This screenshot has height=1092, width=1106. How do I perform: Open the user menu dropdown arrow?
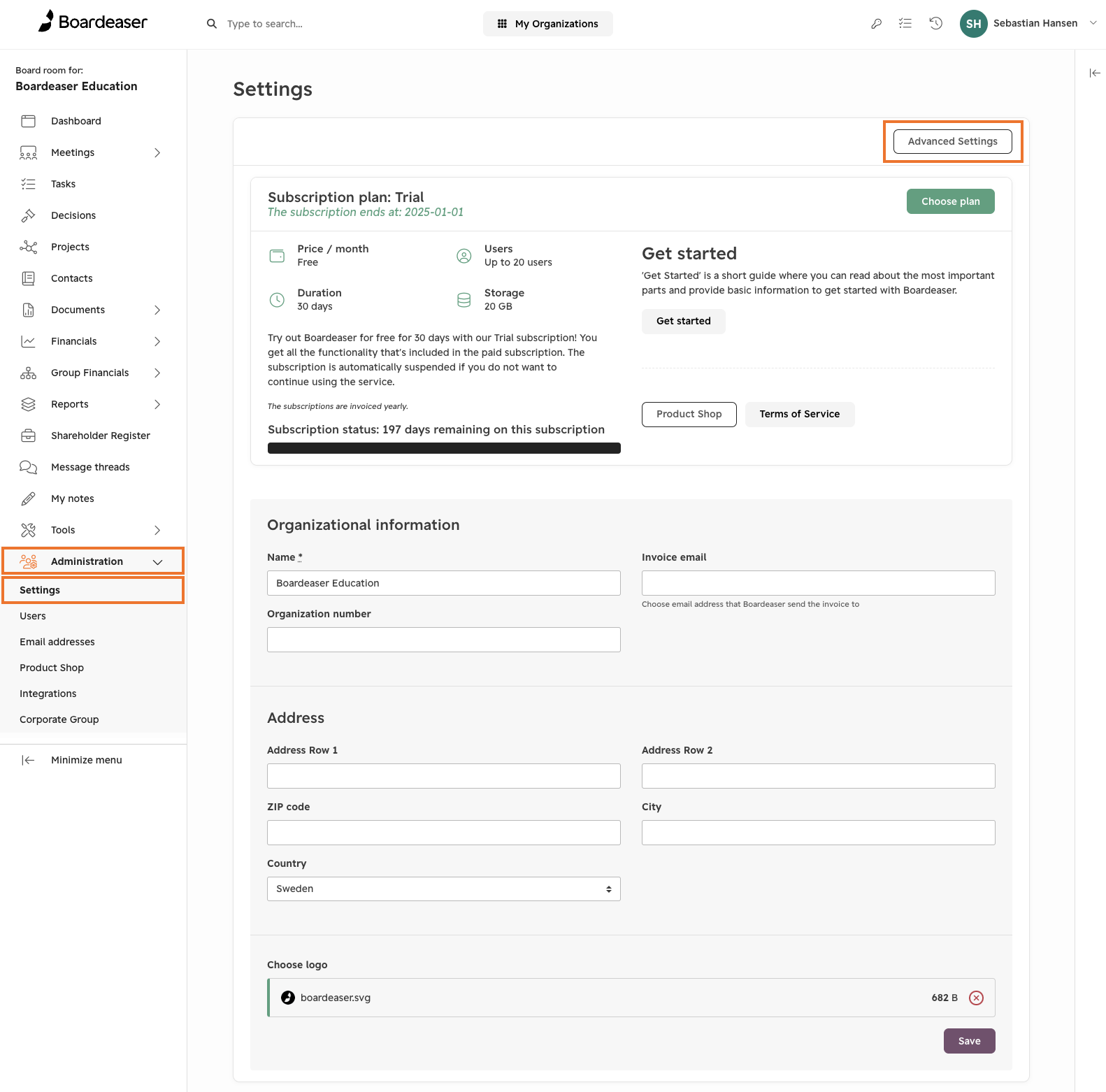1093,23
